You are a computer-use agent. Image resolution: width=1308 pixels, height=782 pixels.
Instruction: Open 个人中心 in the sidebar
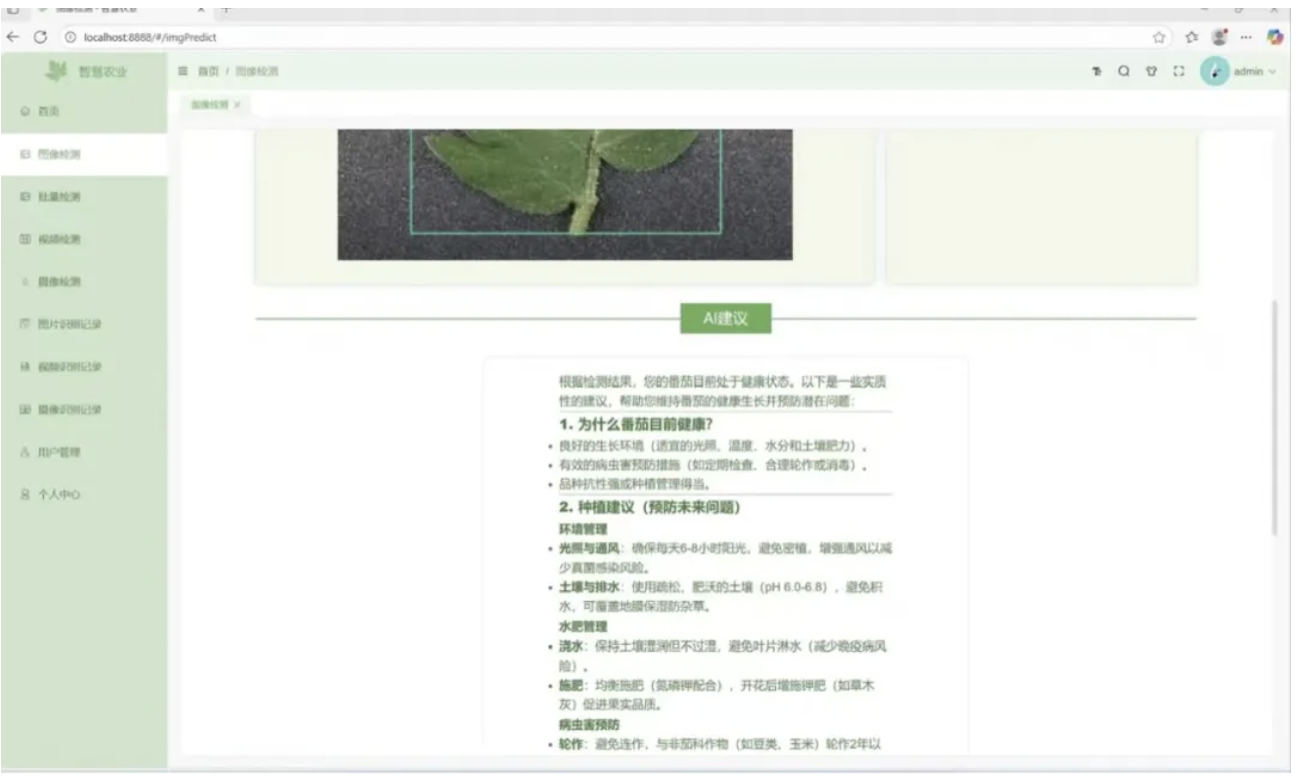(84, 494)
